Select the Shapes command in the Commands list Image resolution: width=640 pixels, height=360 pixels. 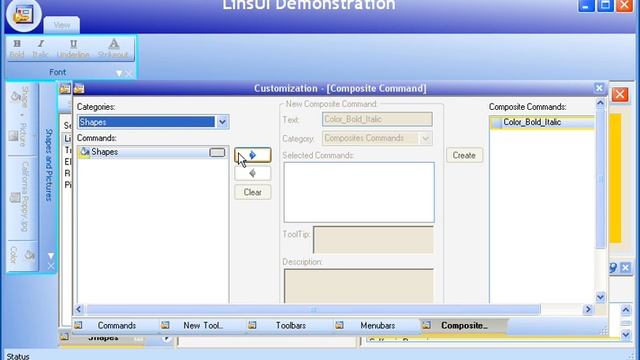coord(153,152)
